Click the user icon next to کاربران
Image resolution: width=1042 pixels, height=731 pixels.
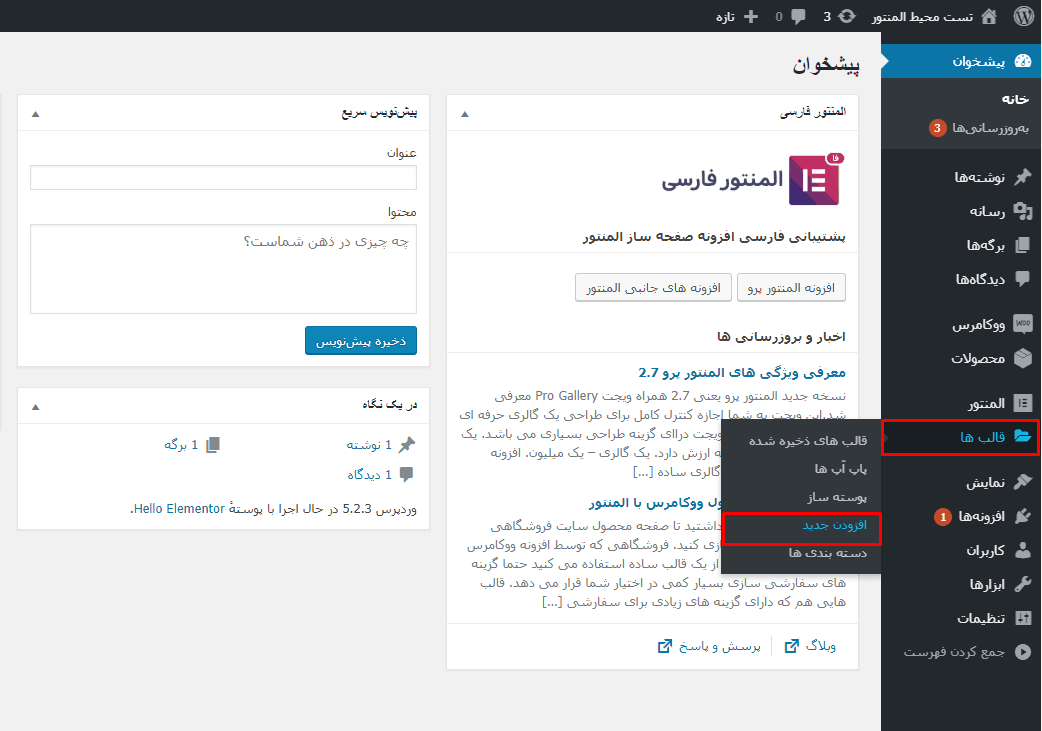[x=1023, y=550]
